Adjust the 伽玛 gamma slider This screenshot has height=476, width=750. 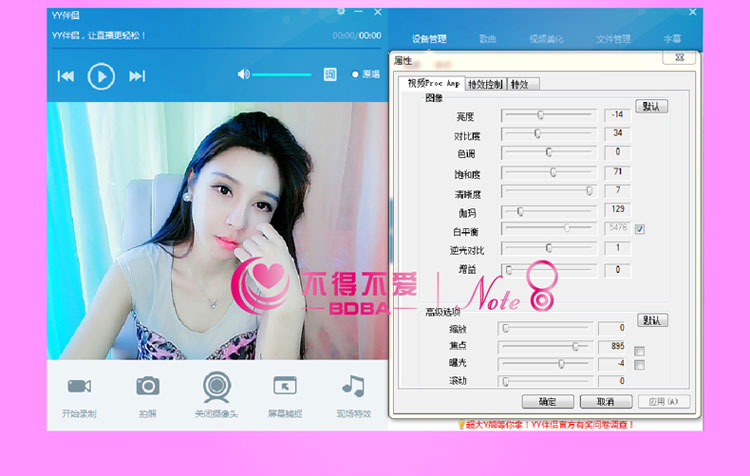549,211
